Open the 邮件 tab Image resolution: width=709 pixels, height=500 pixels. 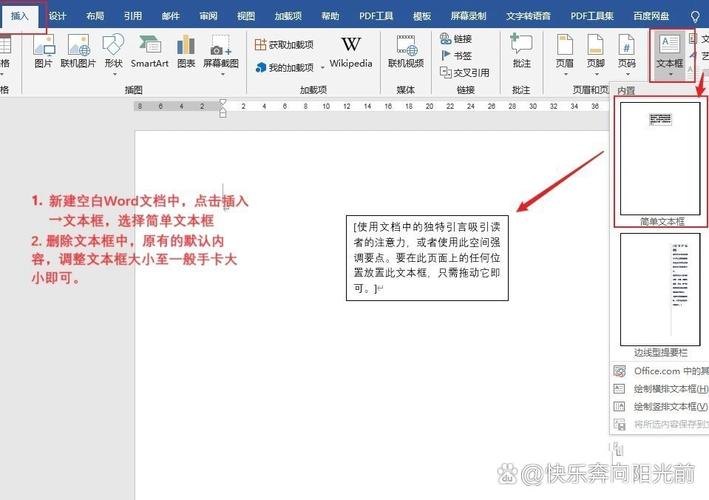170,16
